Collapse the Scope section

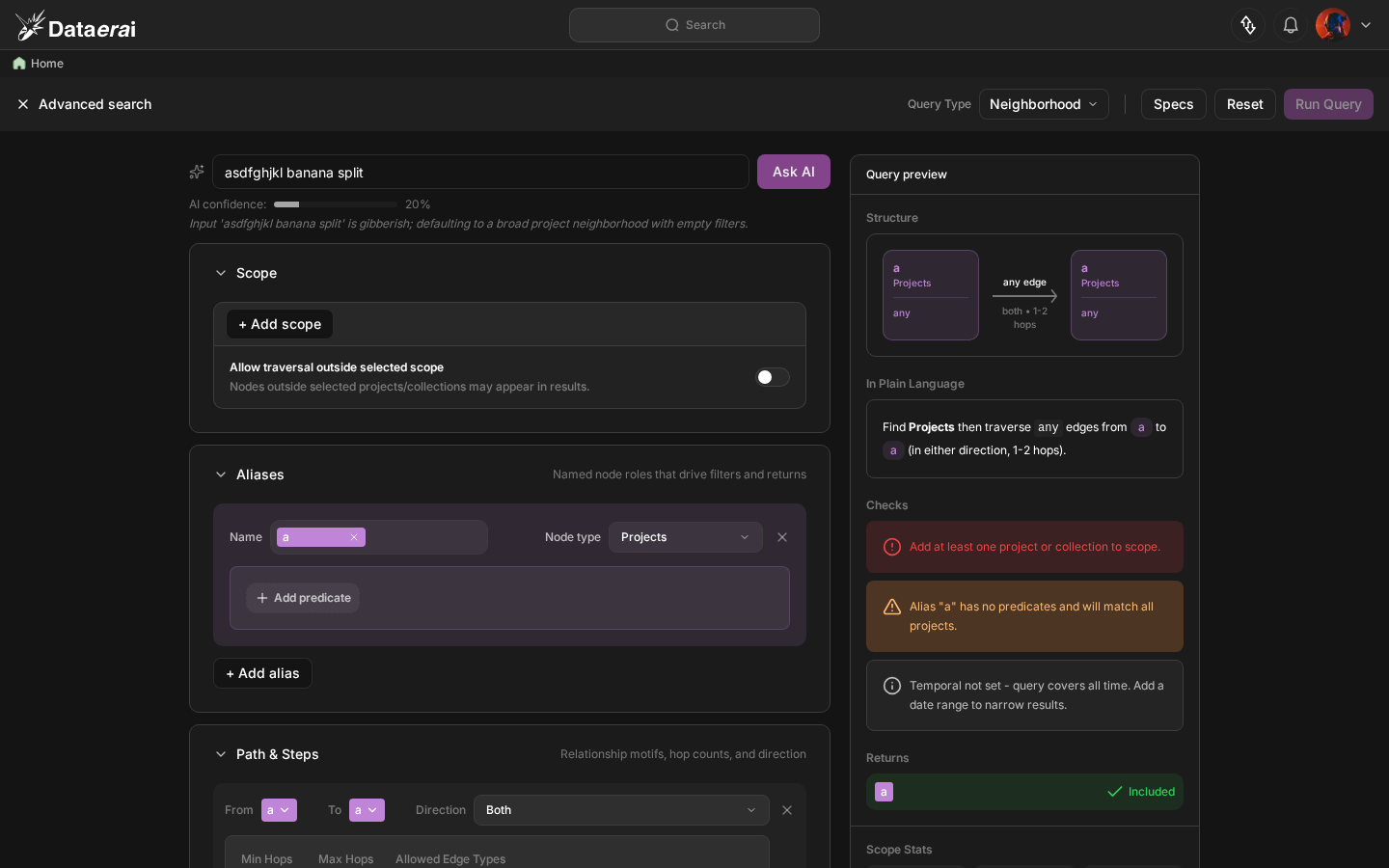(x=221, y=273)
